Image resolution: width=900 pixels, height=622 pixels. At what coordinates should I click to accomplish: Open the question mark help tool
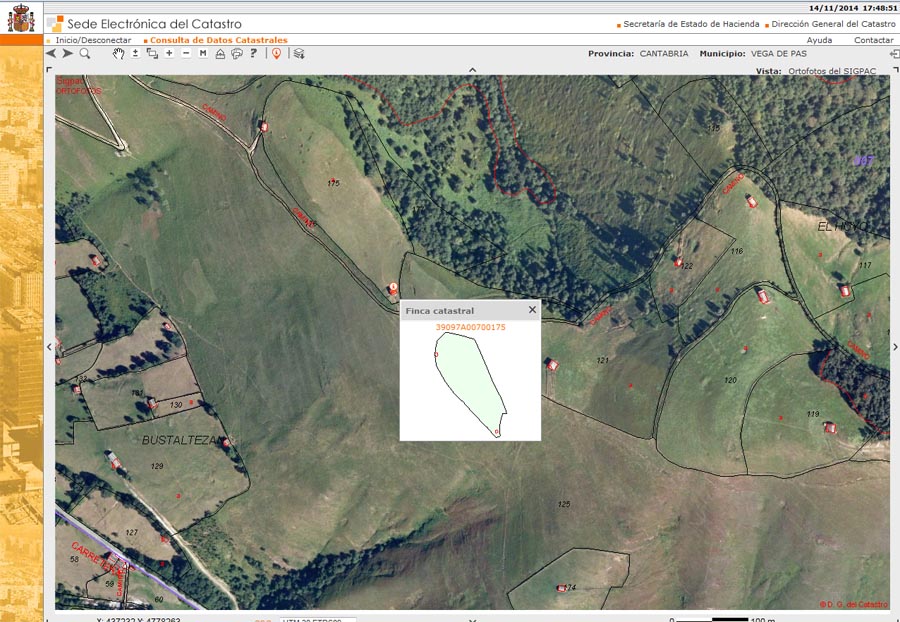coord(253,53)
